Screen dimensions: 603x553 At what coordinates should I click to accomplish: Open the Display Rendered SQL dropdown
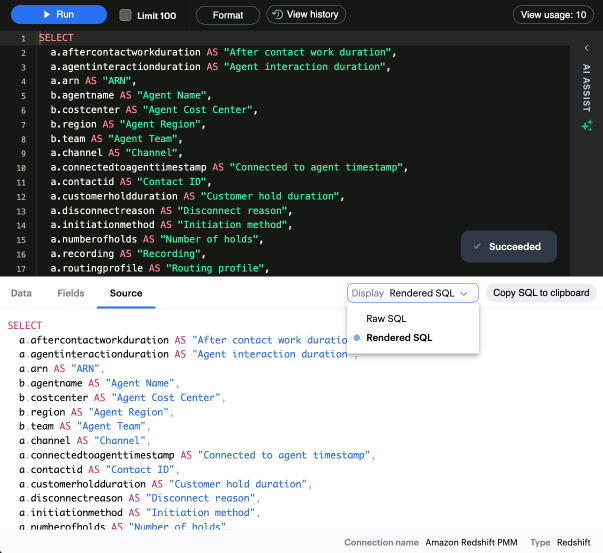click(412, 293)
